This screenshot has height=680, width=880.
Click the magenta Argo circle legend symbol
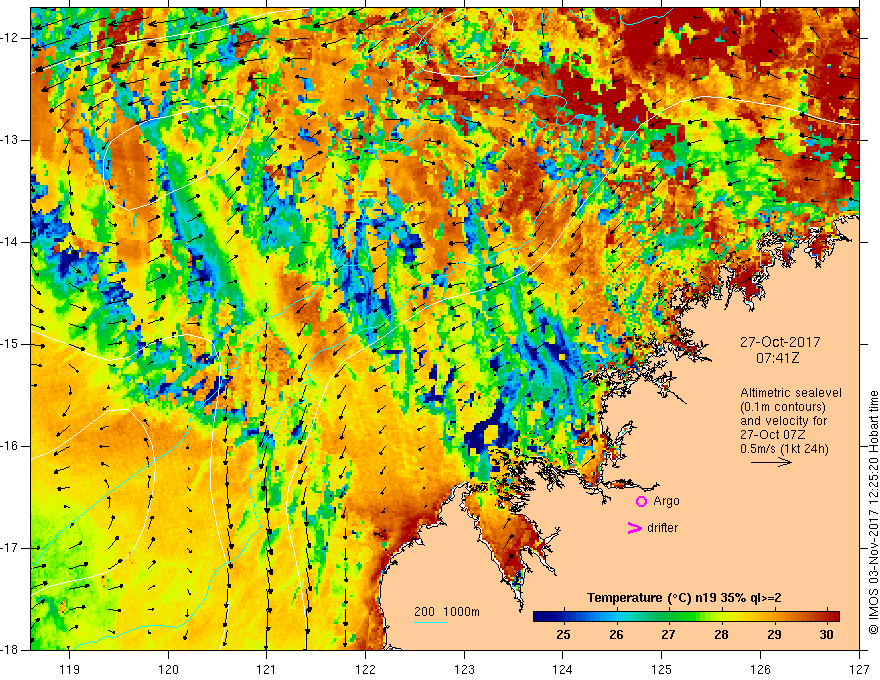641,502
